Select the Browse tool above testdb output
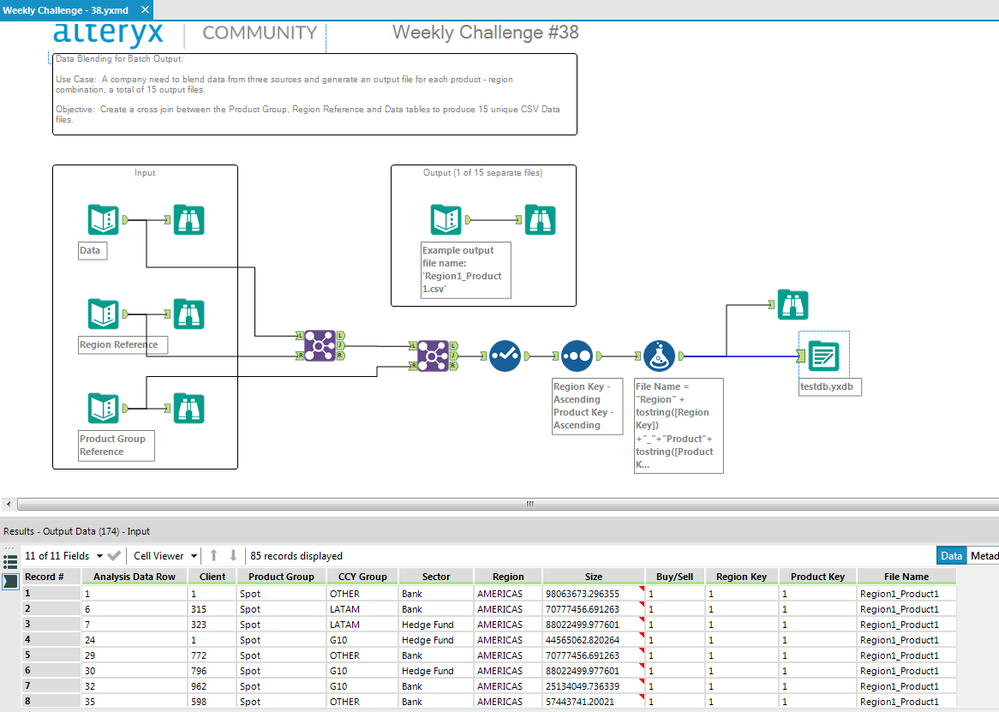 793,304
